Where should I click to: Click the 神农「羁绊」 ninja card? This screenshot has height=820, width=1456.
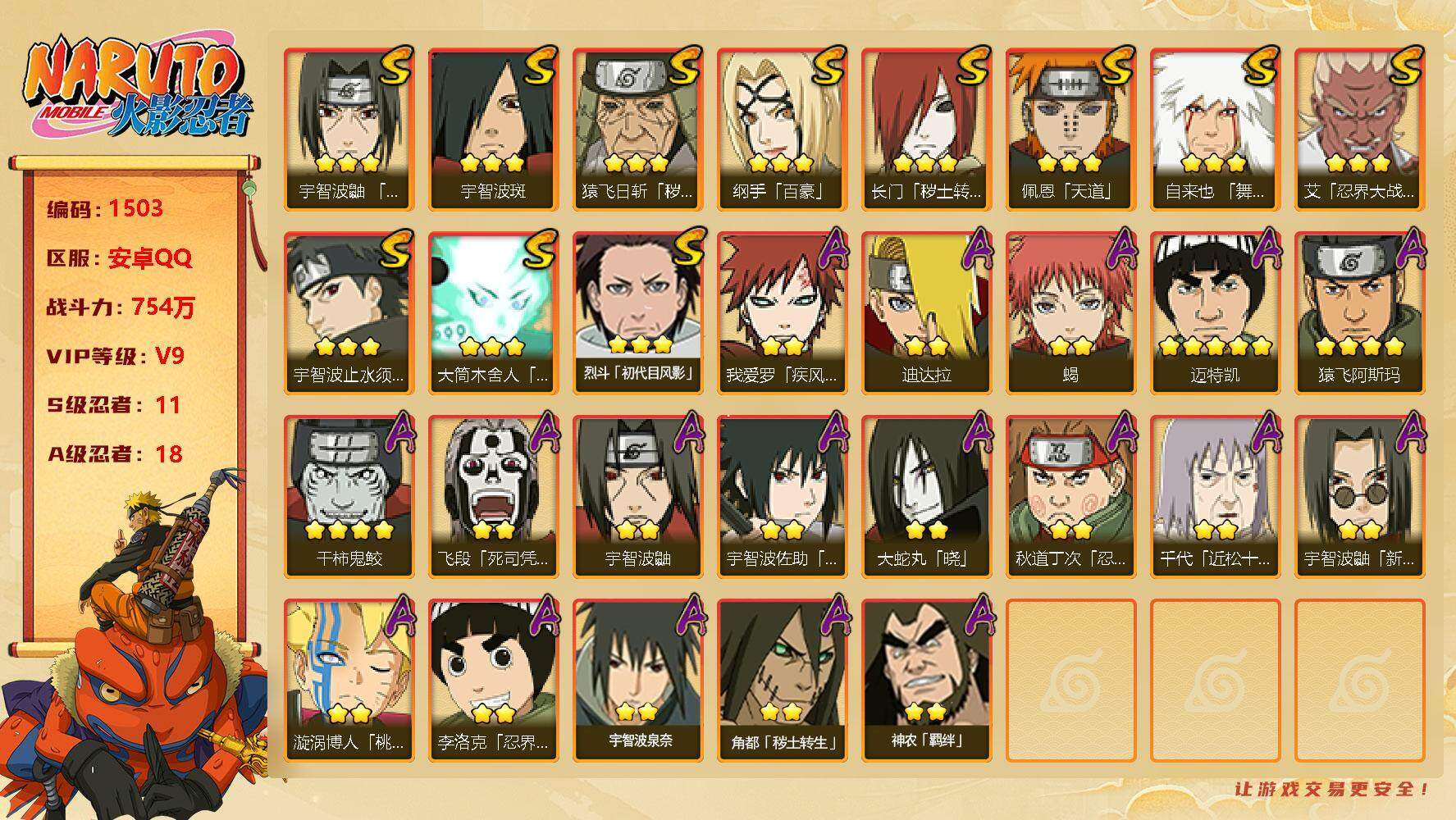tap(926, 680)
